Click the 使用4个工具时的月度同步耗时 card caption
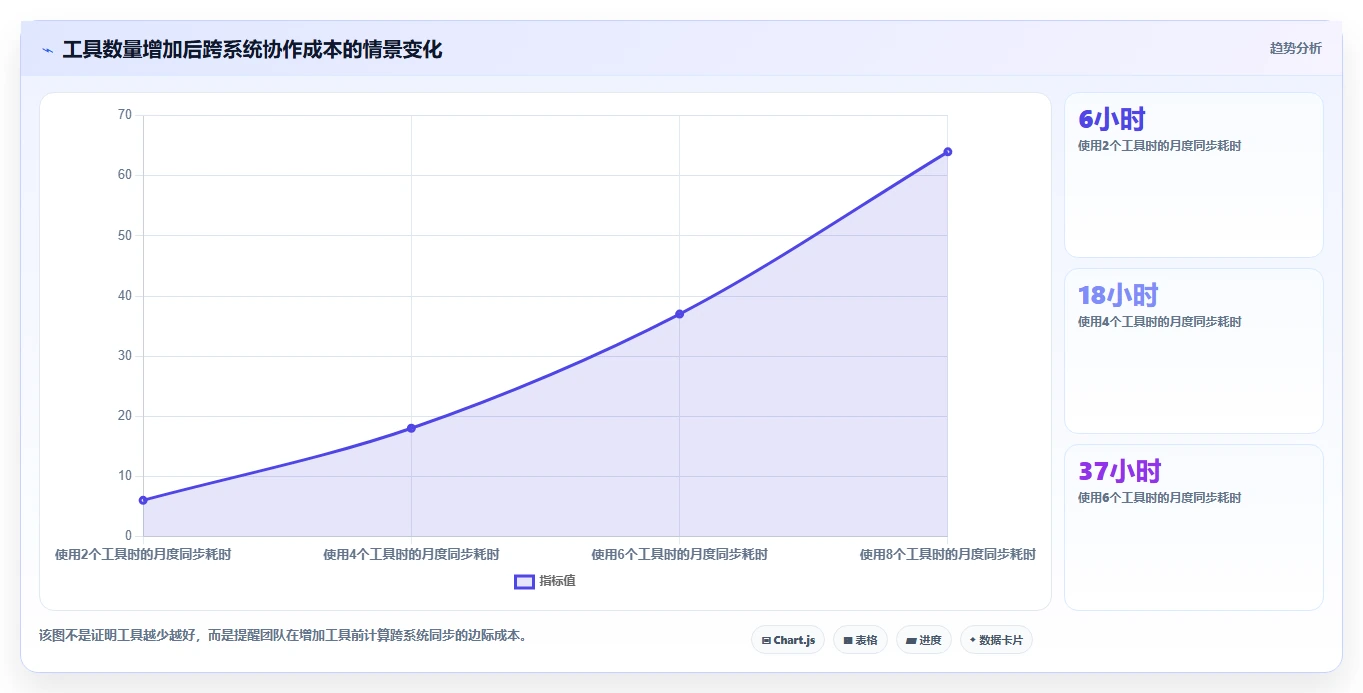Viewport: 1363px width, 693px height. tap(1159, 322)
